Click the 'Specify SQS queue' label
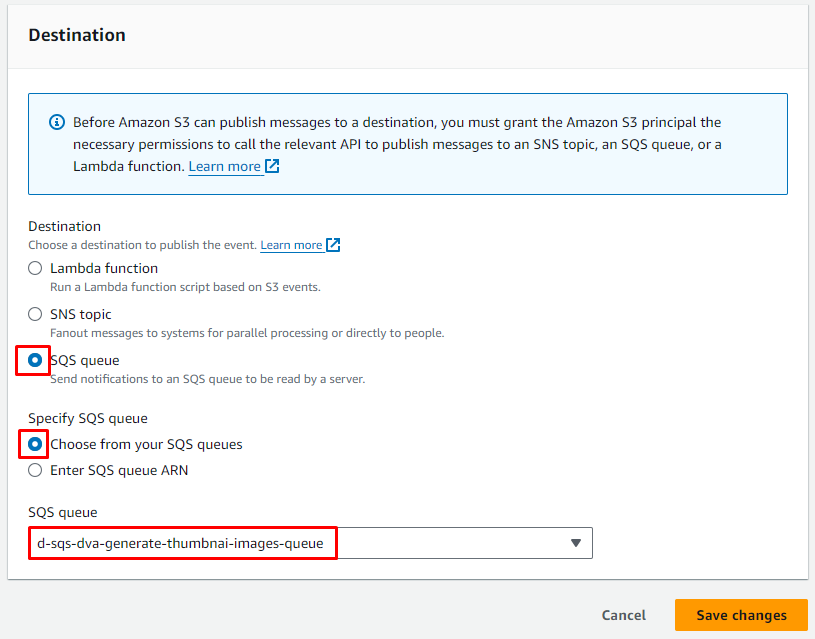The width and height of the screenshot is (815, 639). pyautogui.click(x=88, y=418)
